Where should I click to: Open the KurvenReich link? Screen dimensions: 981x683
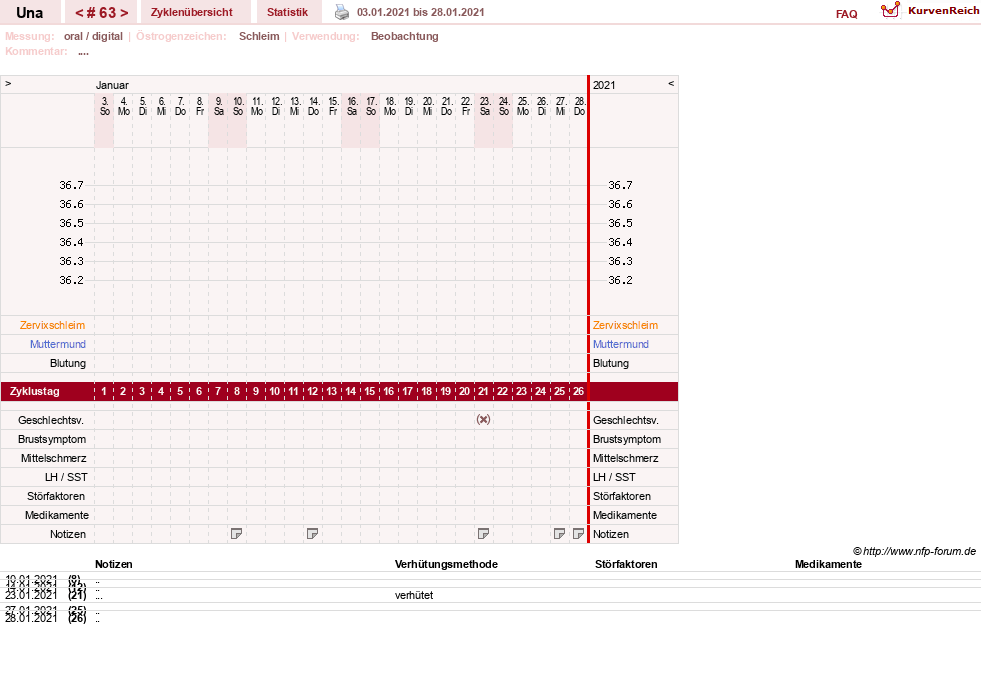point(943,11)
